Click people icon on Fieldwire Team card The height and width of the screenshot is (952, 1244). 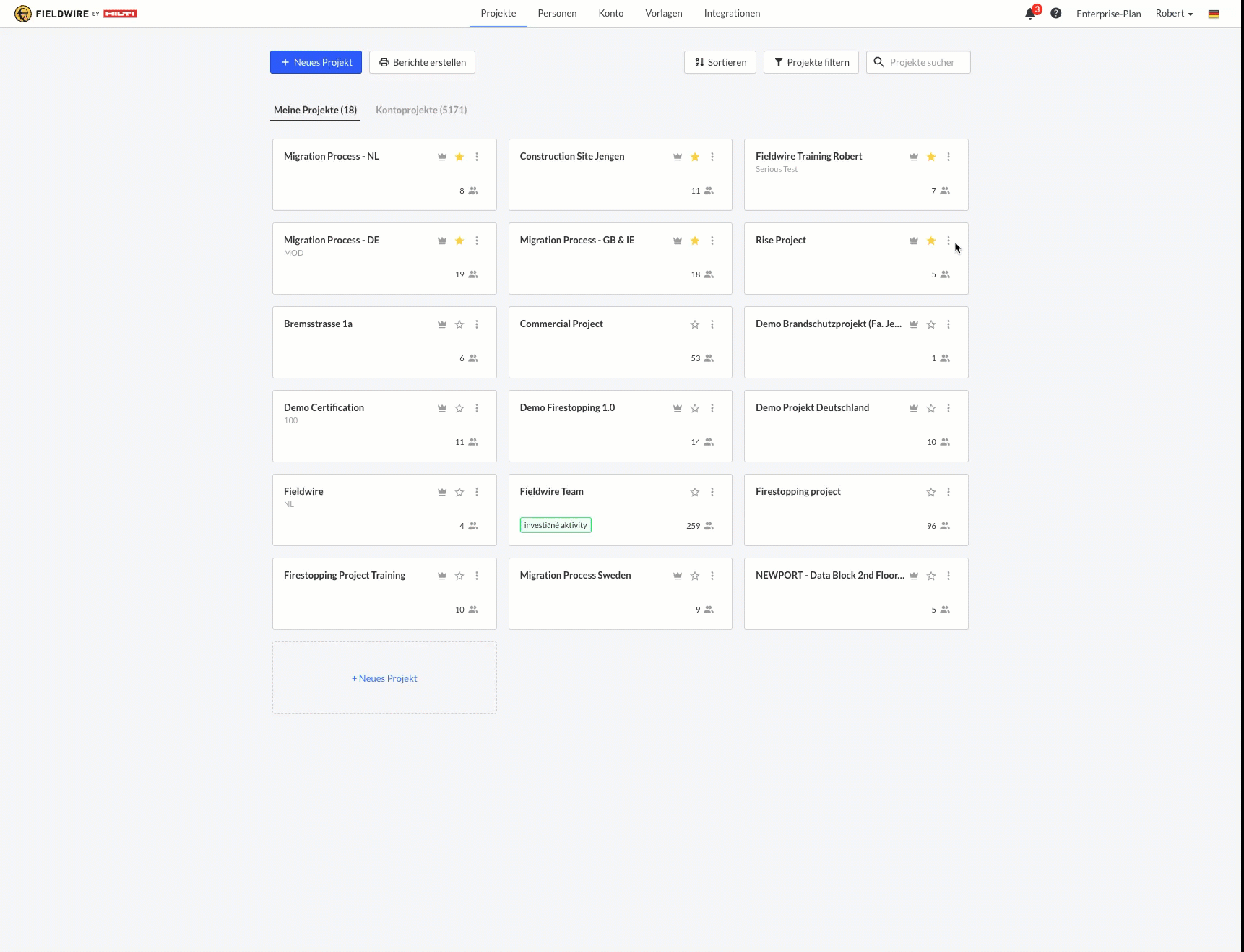[709, 526]
